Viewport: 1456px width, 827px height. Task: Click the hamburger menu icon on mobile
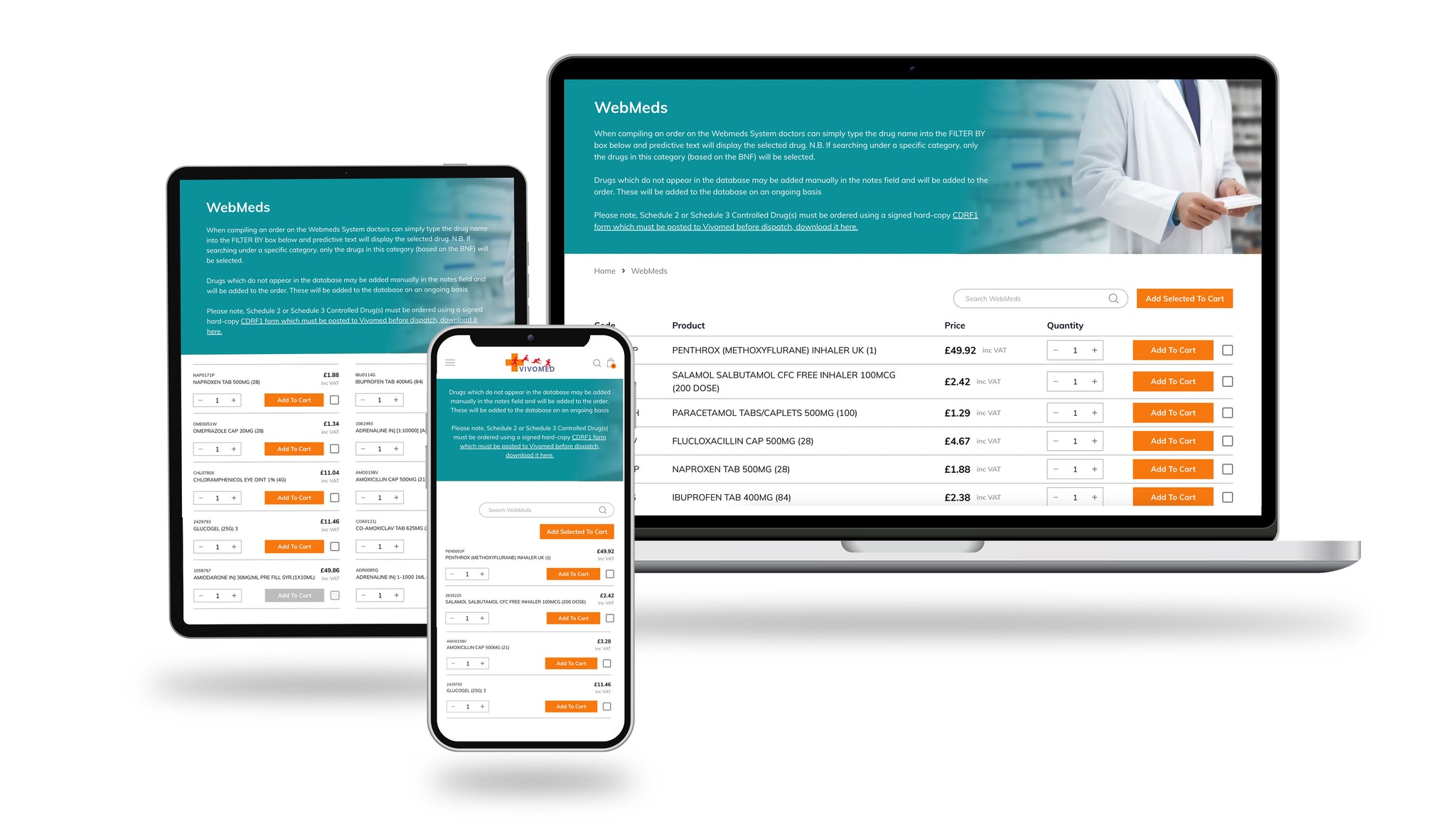click(453, 363)
